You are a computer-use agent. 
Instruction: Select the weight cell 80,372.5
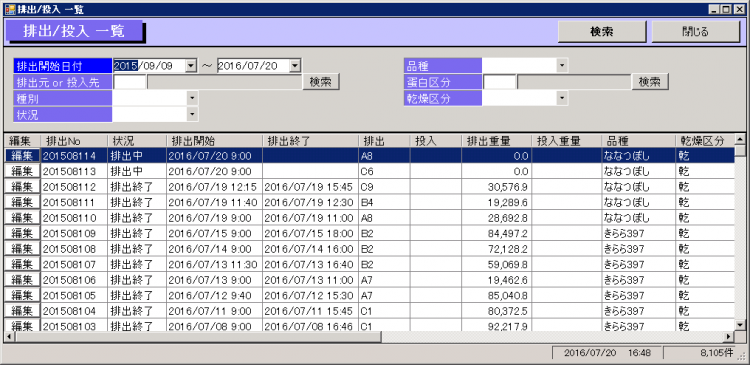click(496, 310)
